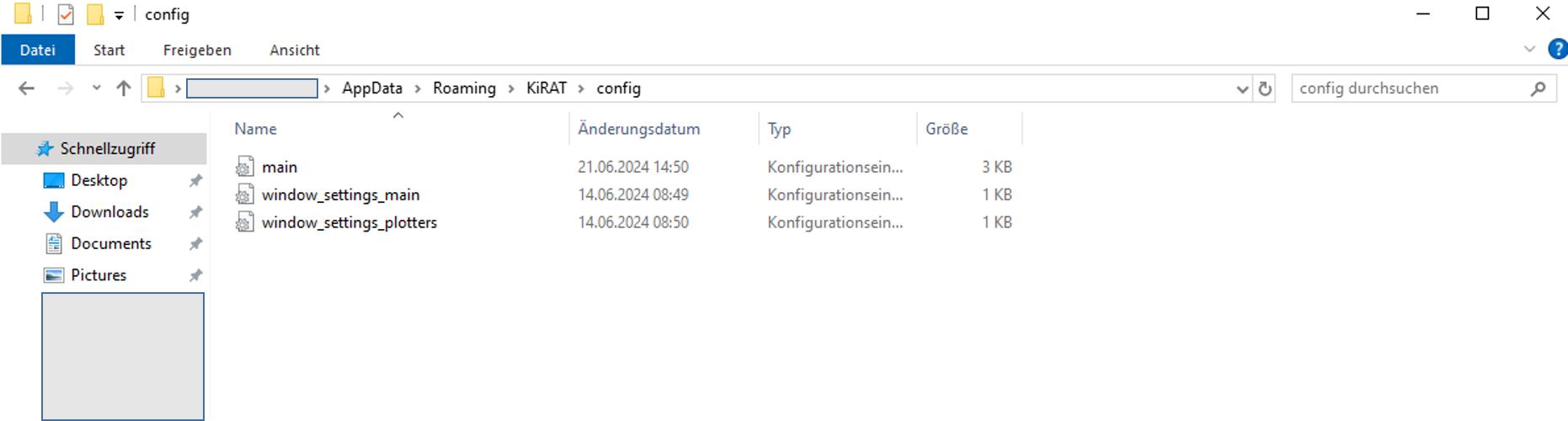Customize Quick Access Toolbar dropdown arrow

pyautogui.click(x=119, y=15)
